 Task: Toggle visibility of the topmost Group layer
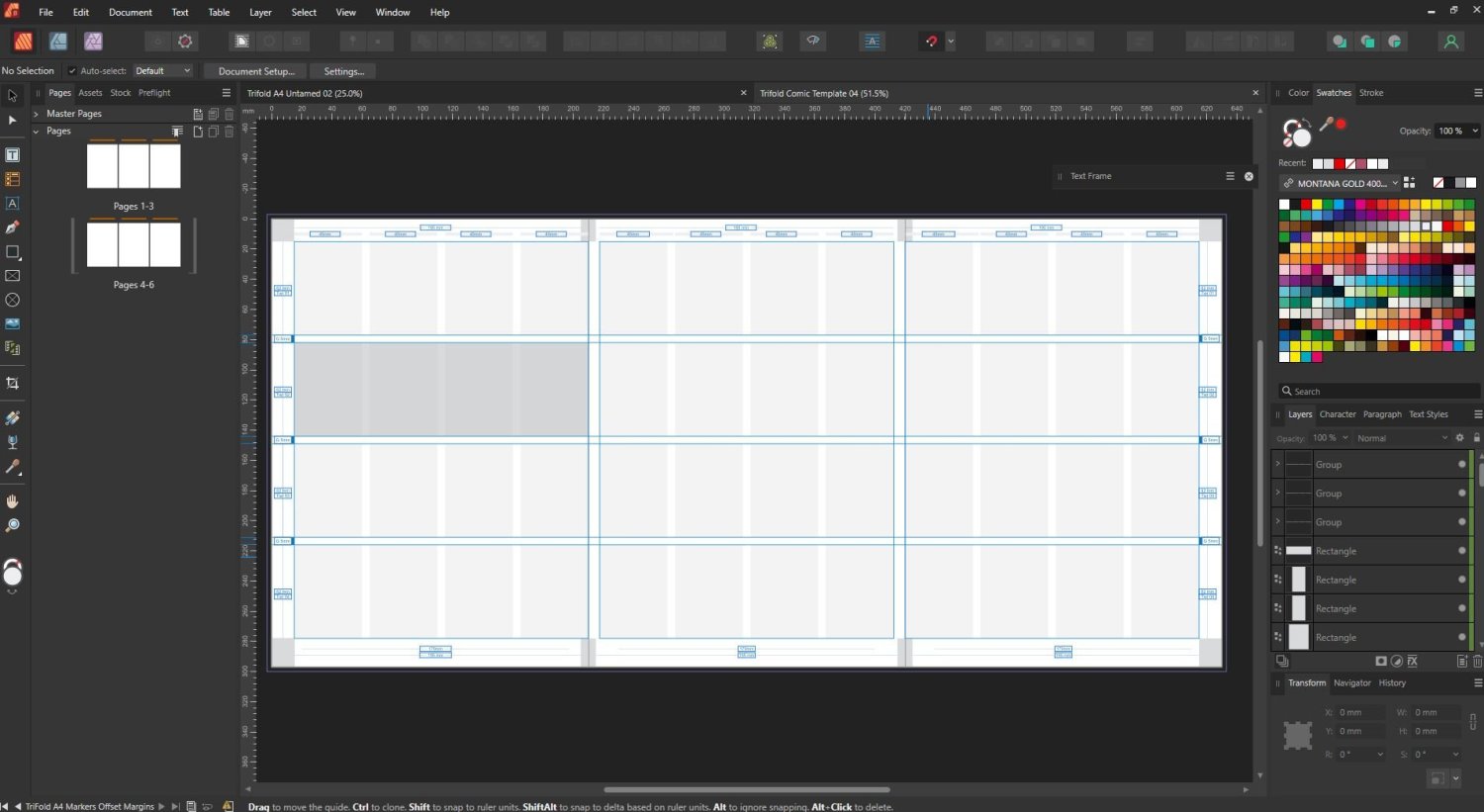coord(1462,464)
